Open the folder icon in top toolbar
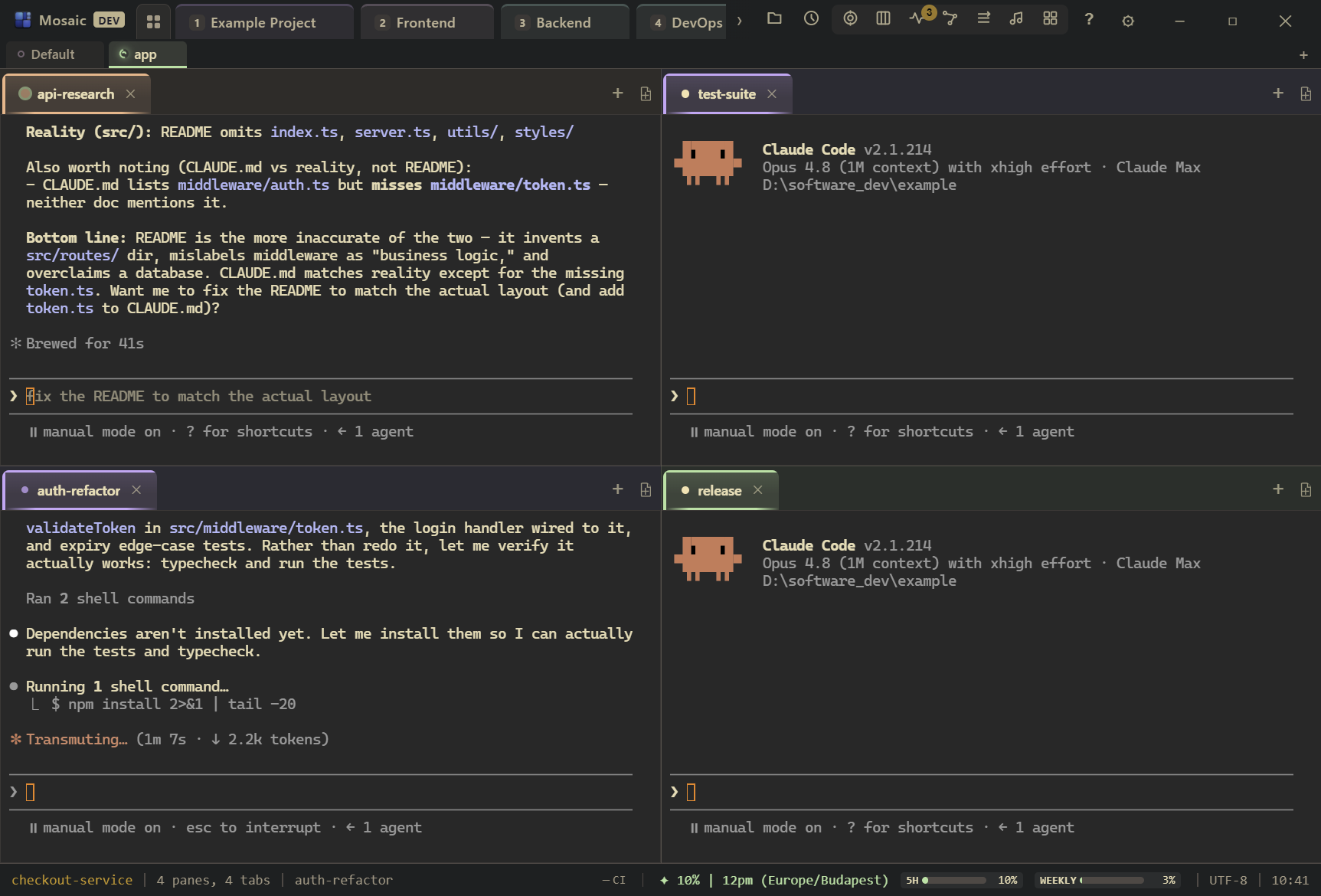Image resolution: width=1321 pixels, height=896 pixels. [774, 18]
